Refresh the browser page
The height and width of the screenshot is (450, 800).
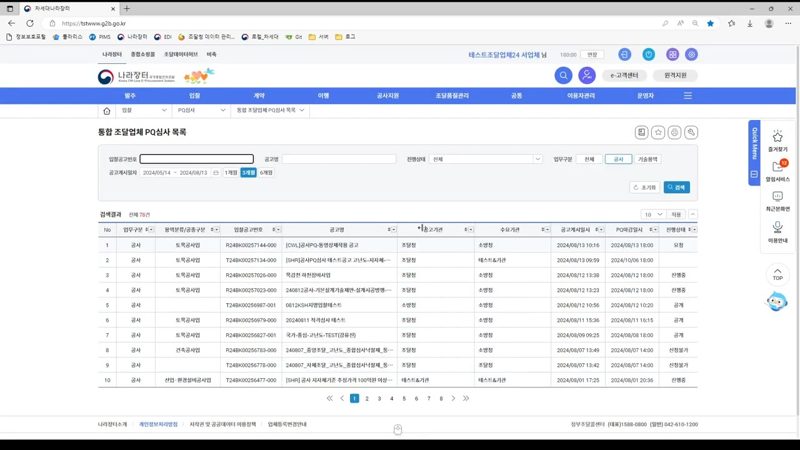pos(30,23)
